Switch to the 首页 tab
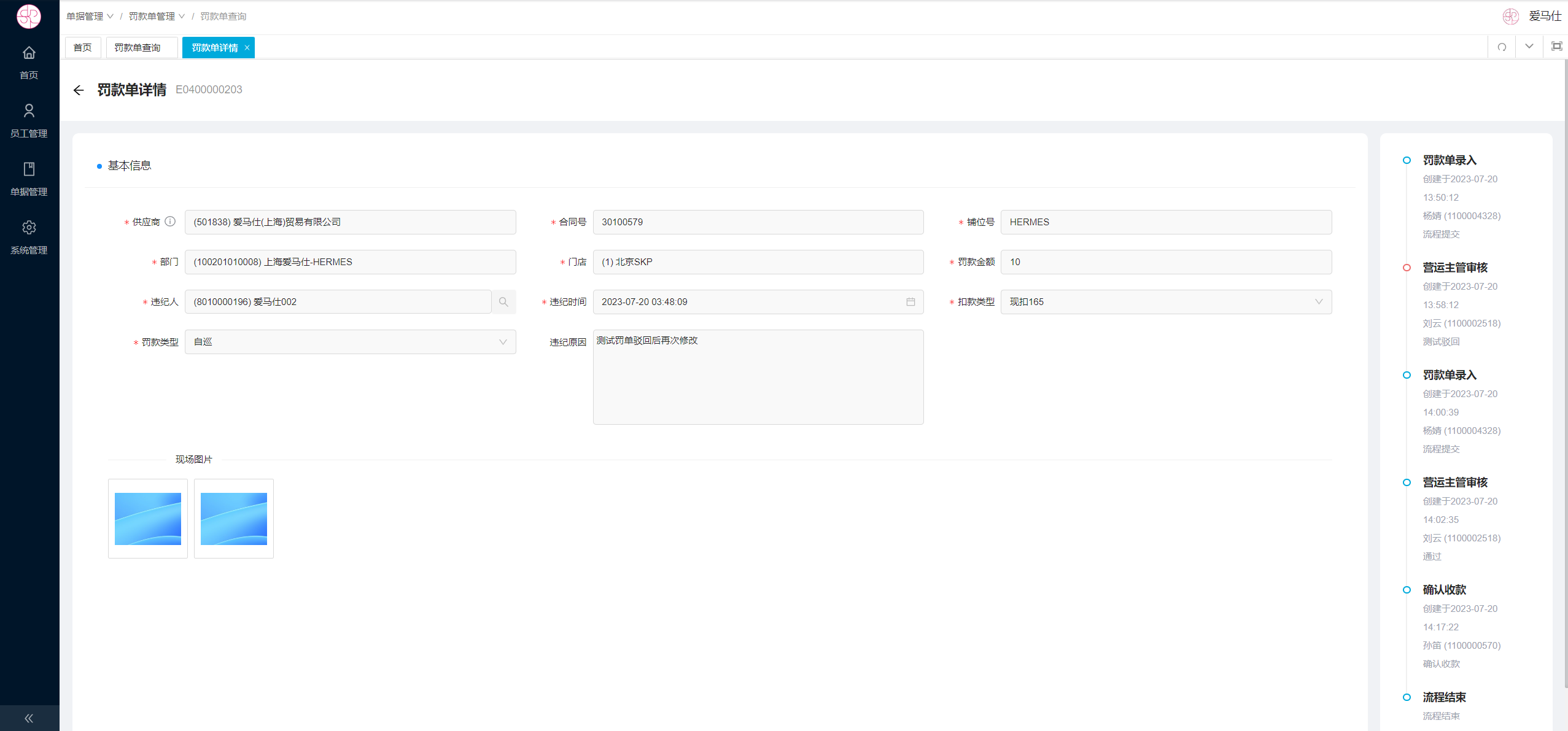Screen dimensions: 1568x731 (83, 48)
